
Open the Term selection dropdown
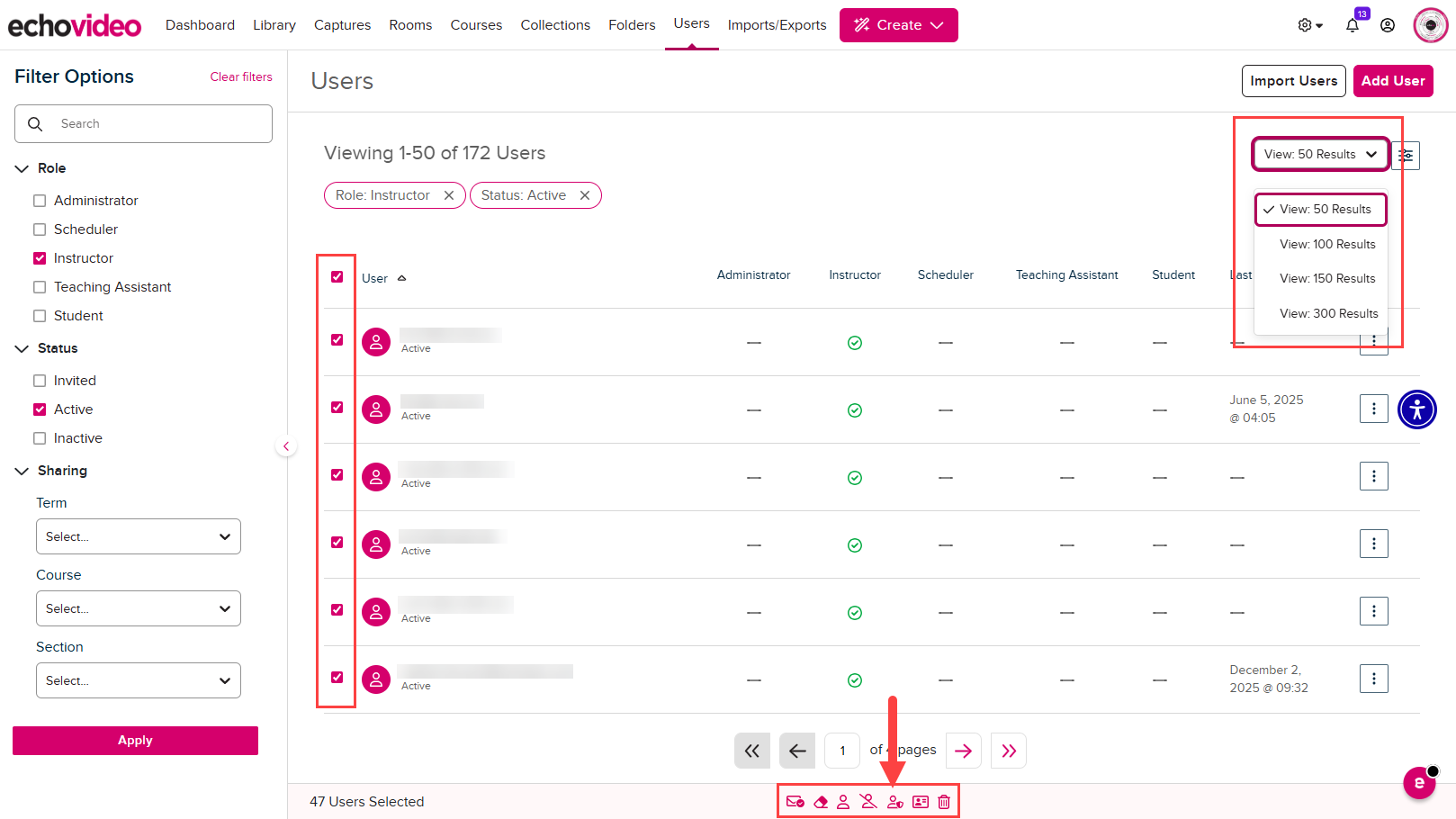coord(138,536)
